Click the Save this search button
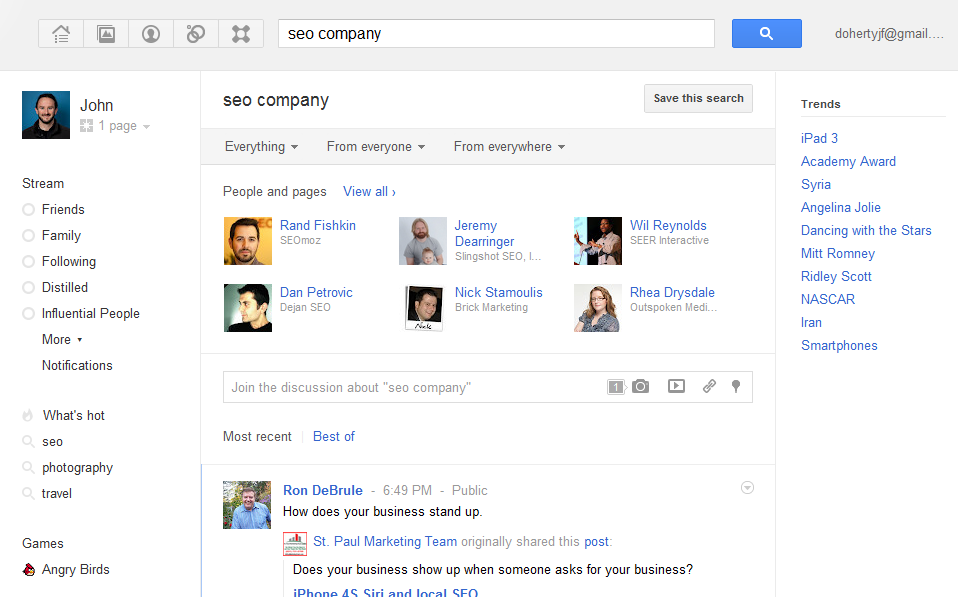This screenshot has width=958, height=597. point(698,98)
